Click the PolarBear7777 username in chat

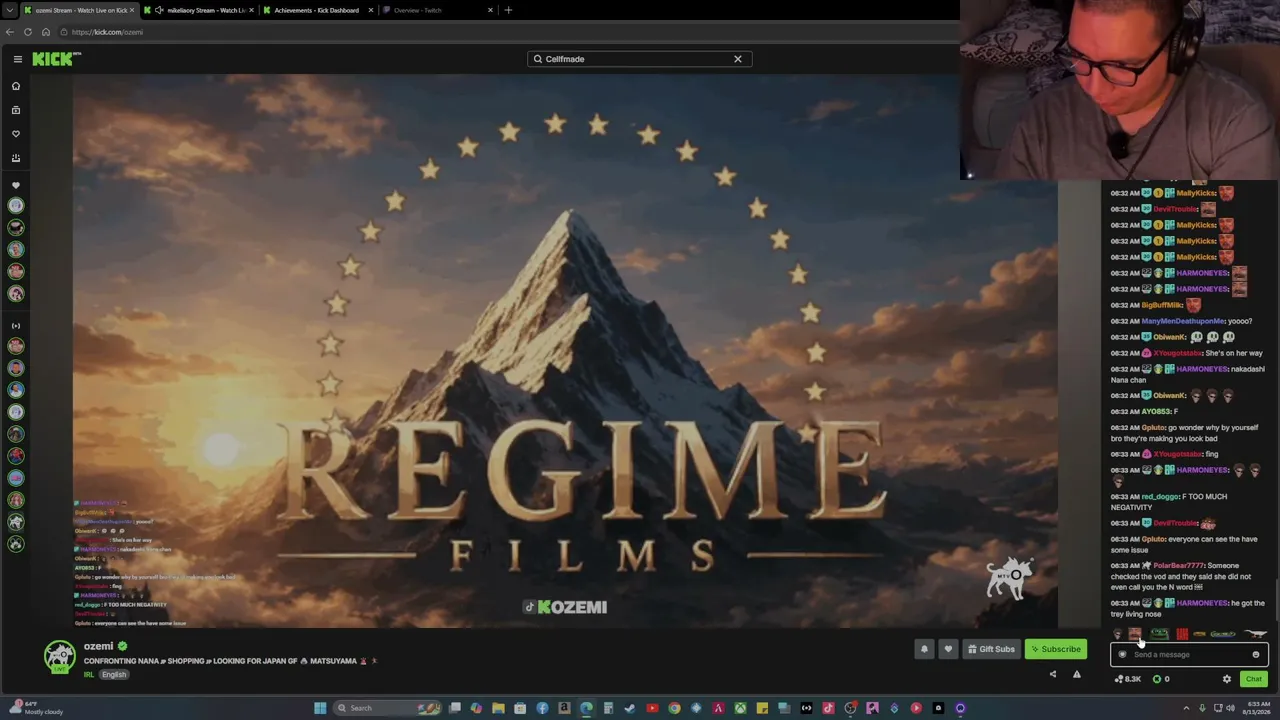click(1178, 566)
